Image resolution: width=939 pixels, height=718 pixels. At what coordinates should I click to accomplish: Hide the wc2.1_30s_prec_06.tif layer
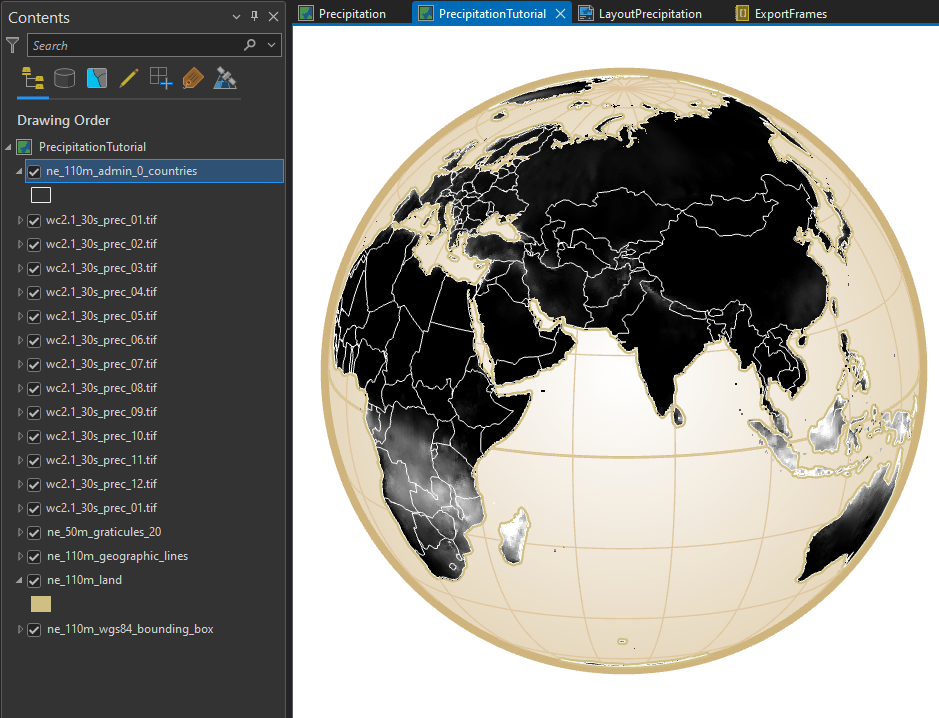point(34,340)
